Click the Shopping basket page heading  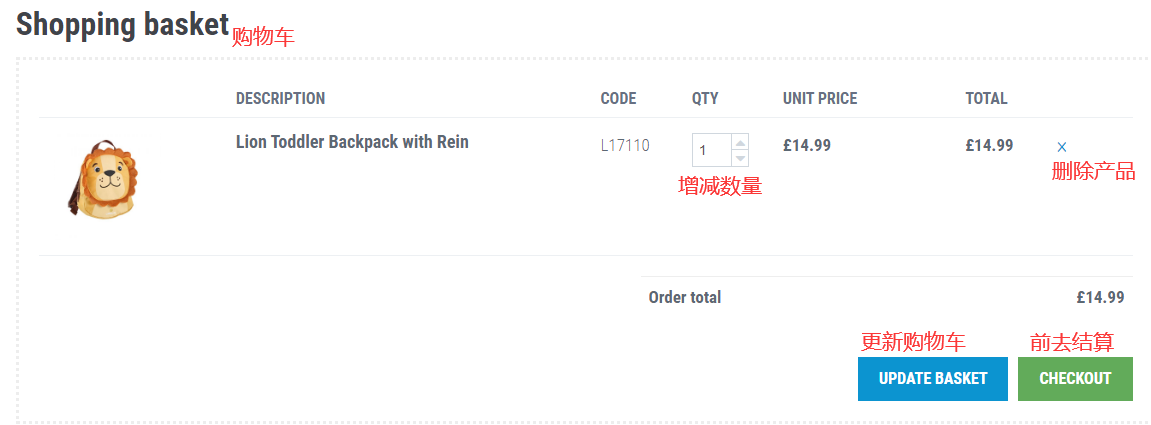pos(123,25)
